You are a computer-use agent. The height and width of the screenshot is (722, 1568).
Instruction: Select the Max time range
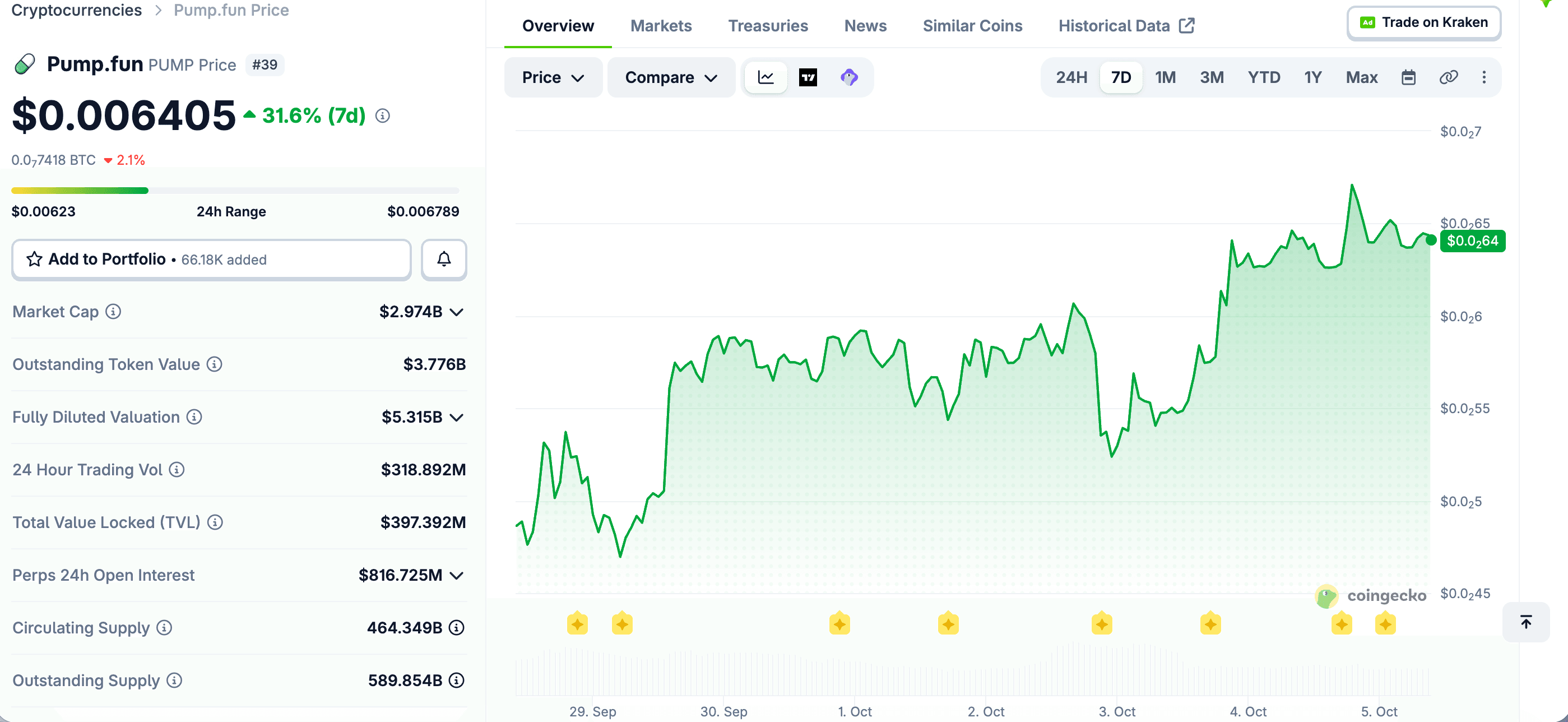tap(1362, 77)
